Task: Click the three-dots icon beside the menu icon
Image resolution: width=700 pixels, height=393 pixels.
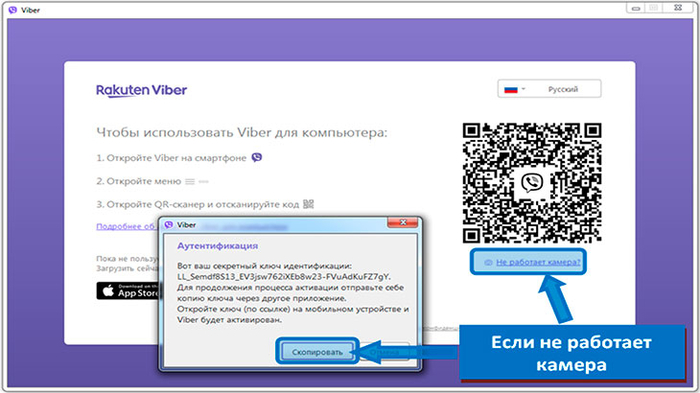Action: pos(204,181)
